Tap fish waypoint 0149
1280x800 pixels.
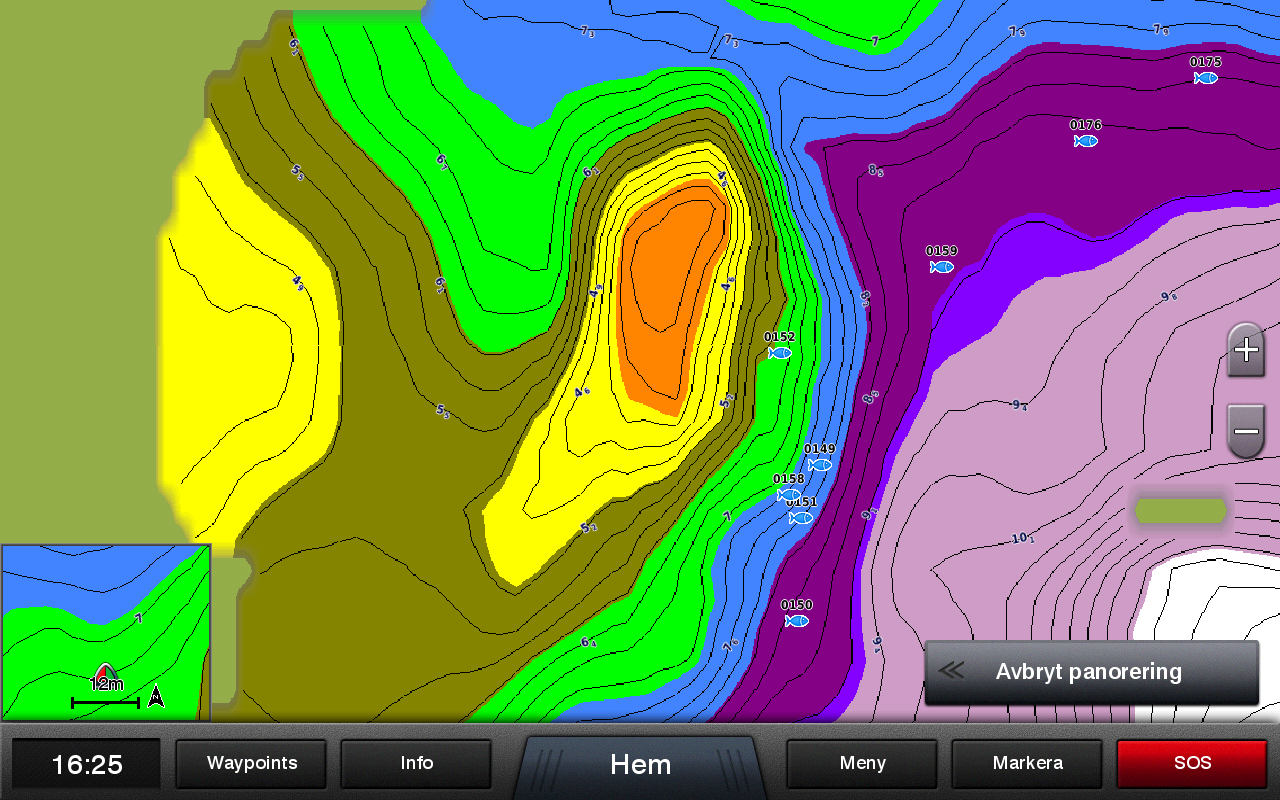[820, 464]
